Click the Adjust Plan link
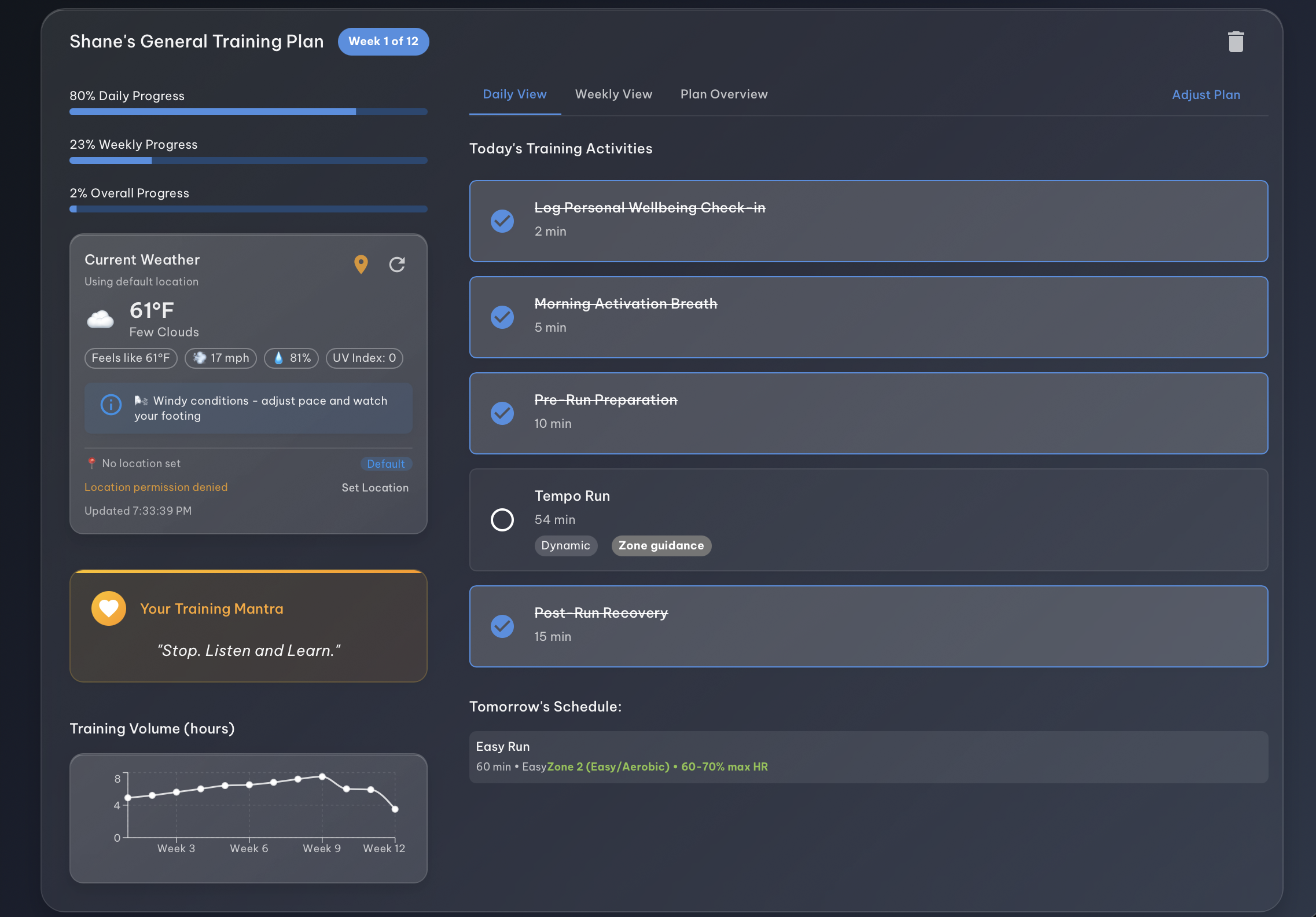The image size is (1316, 917). [x=1206, y=95]
